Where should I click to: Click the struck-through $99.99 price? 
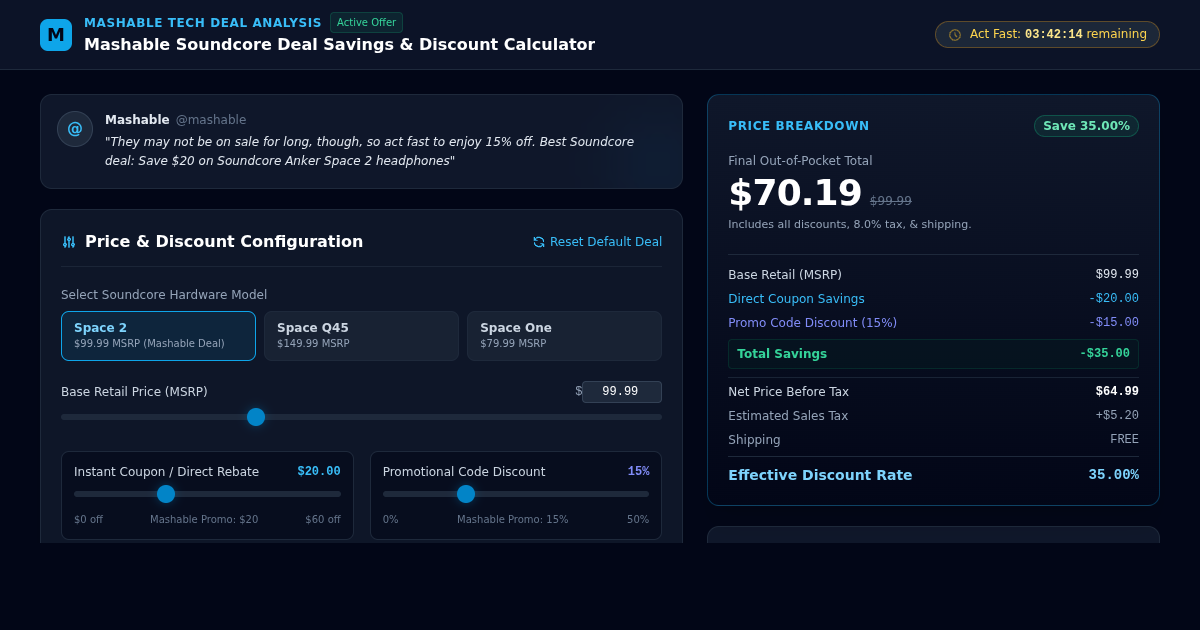[x=891, y=201]
